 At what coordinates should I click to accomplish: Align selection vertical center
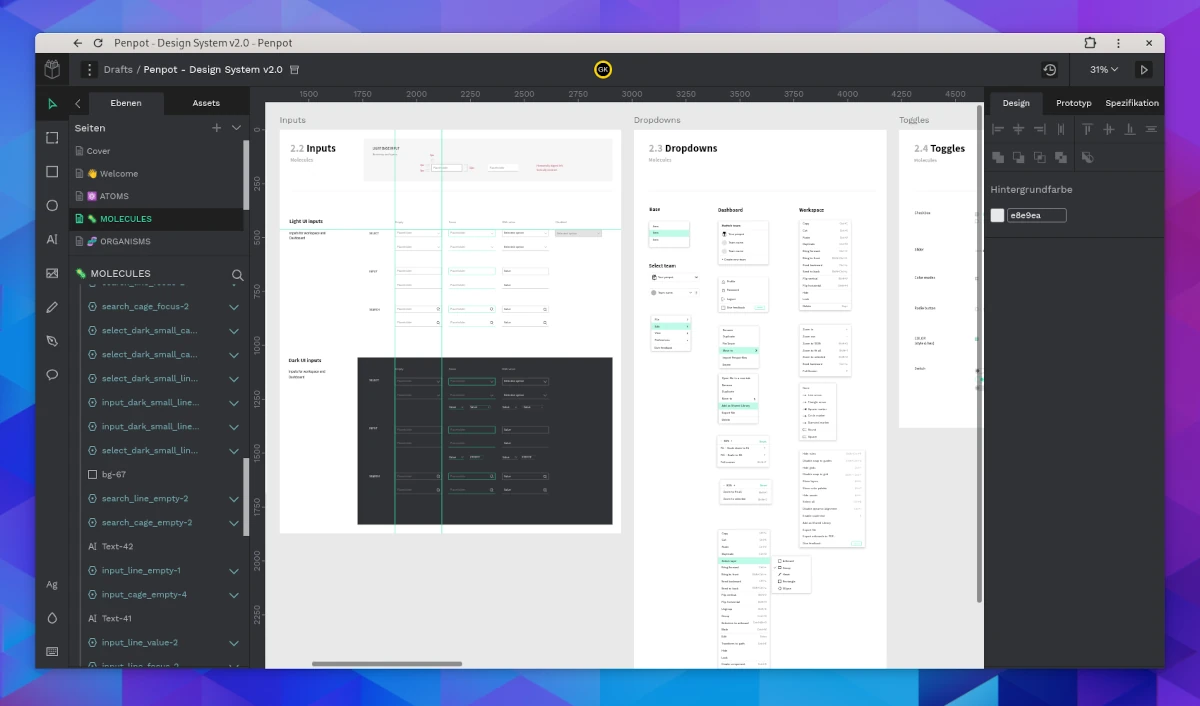[x=1109, y=129]
